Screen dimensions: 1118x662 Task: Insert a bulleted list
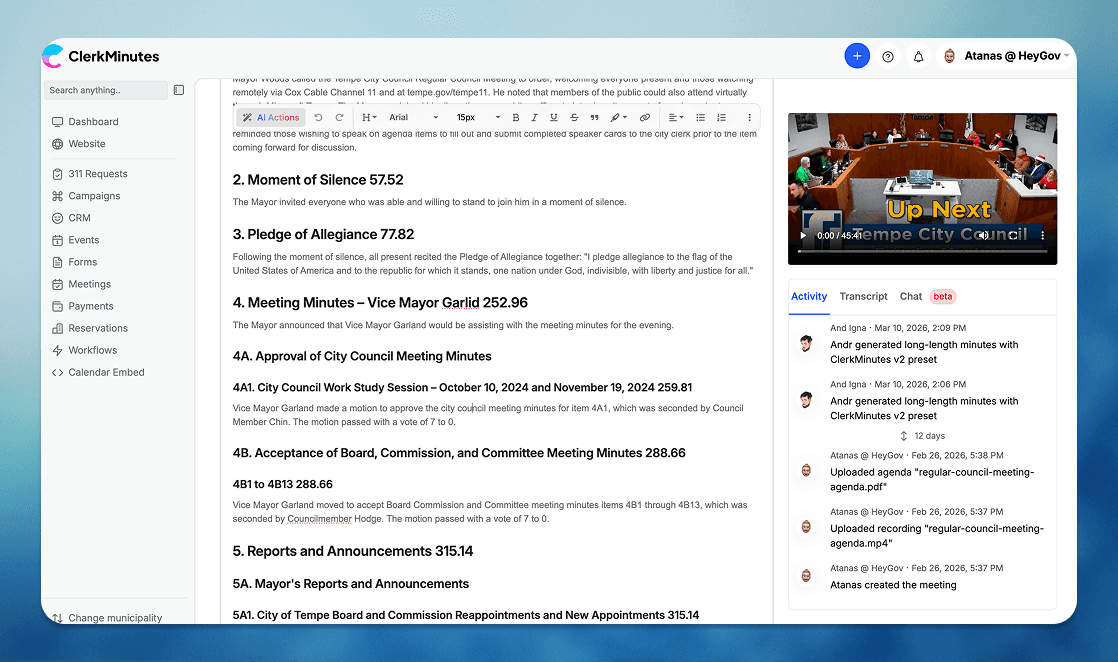coord(700,118)
